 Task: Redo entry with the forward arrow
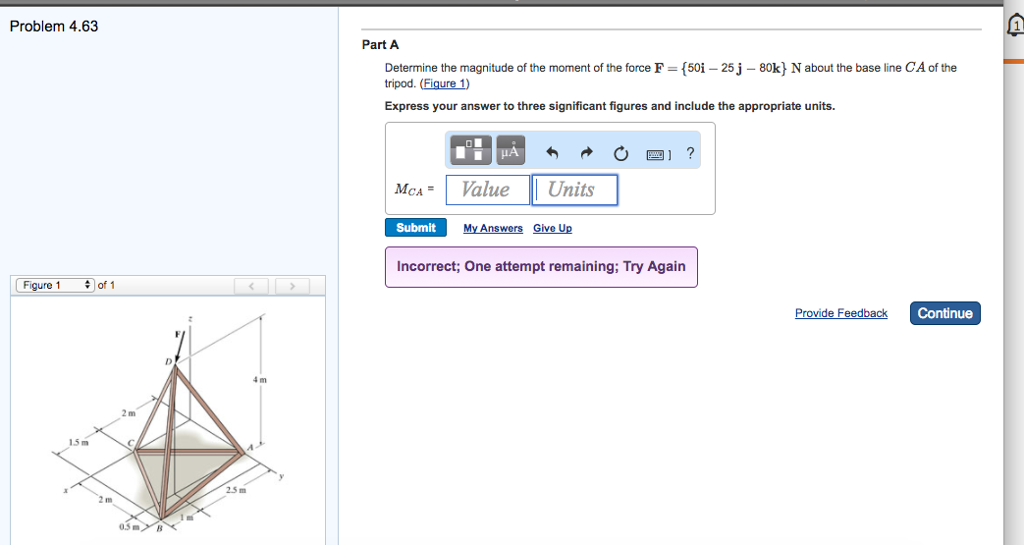(x=586, y=153)
